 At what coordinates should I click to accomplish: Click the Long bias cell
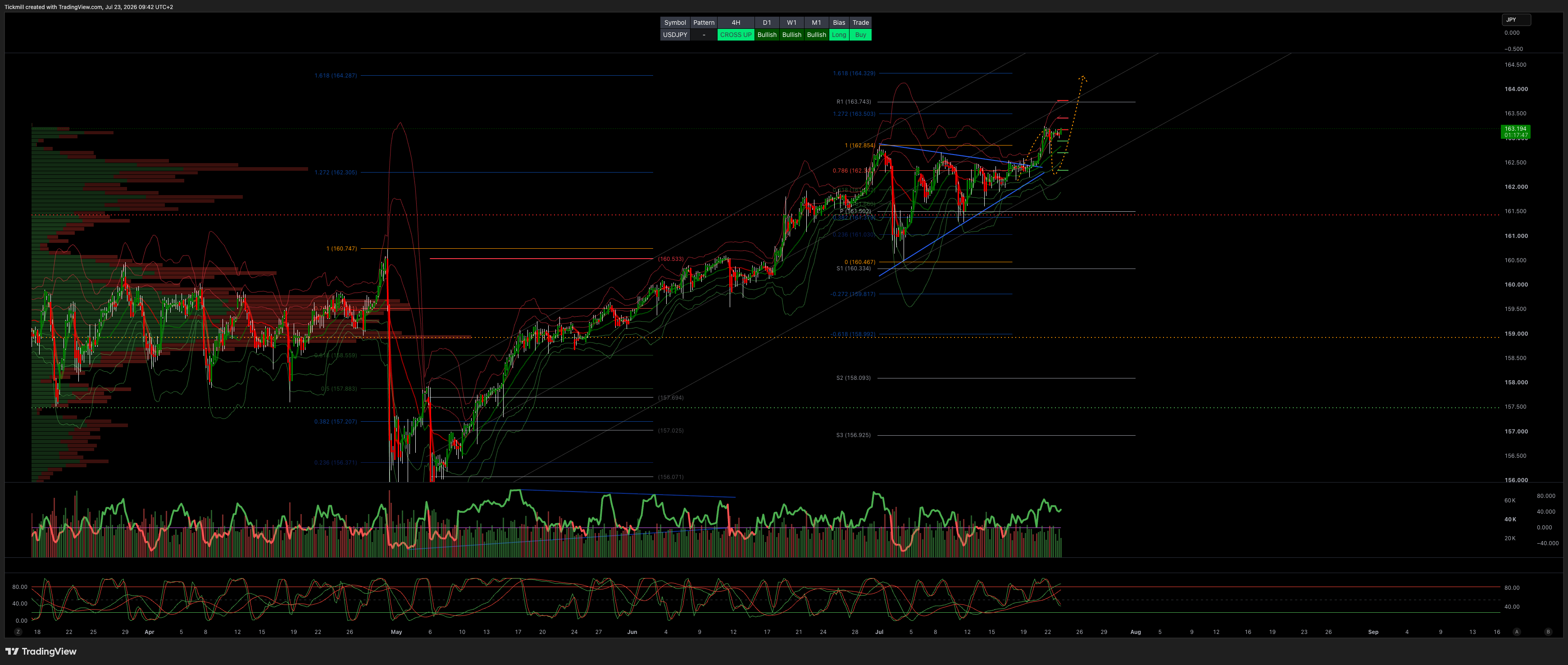pos(839,35)
